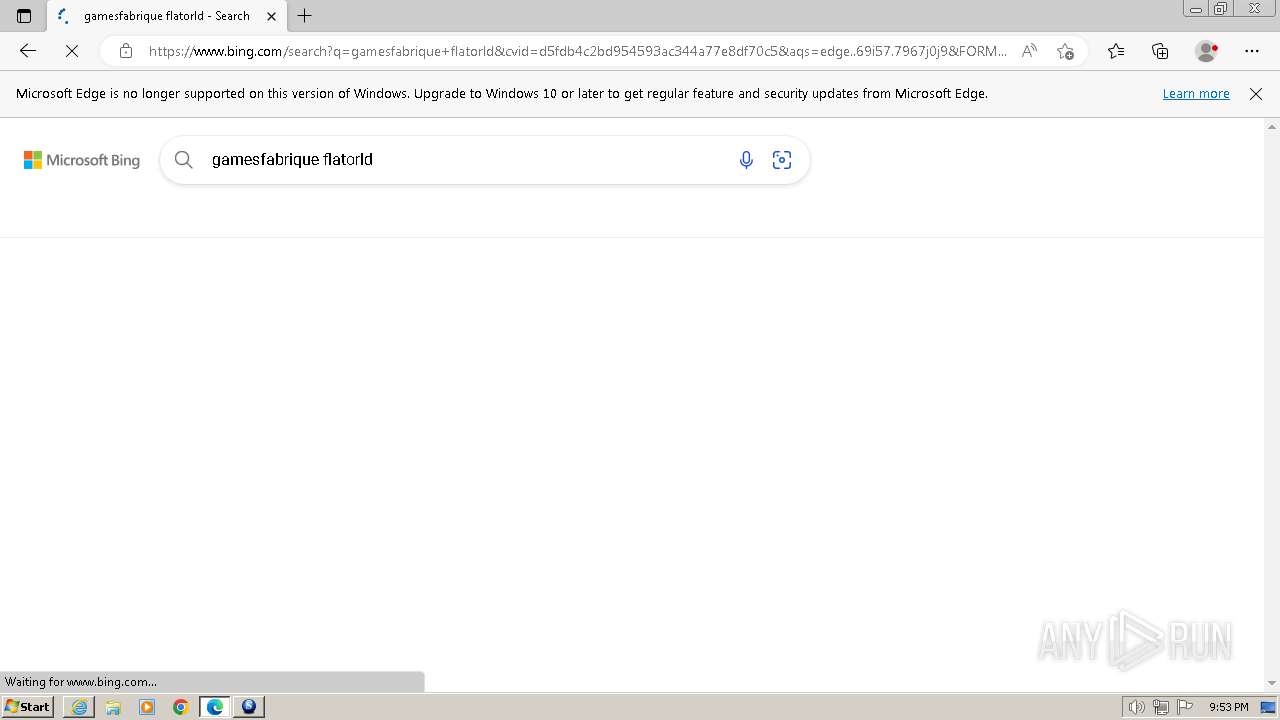
Task: Open Action Center flag icon
Action: pos(1185,707)
